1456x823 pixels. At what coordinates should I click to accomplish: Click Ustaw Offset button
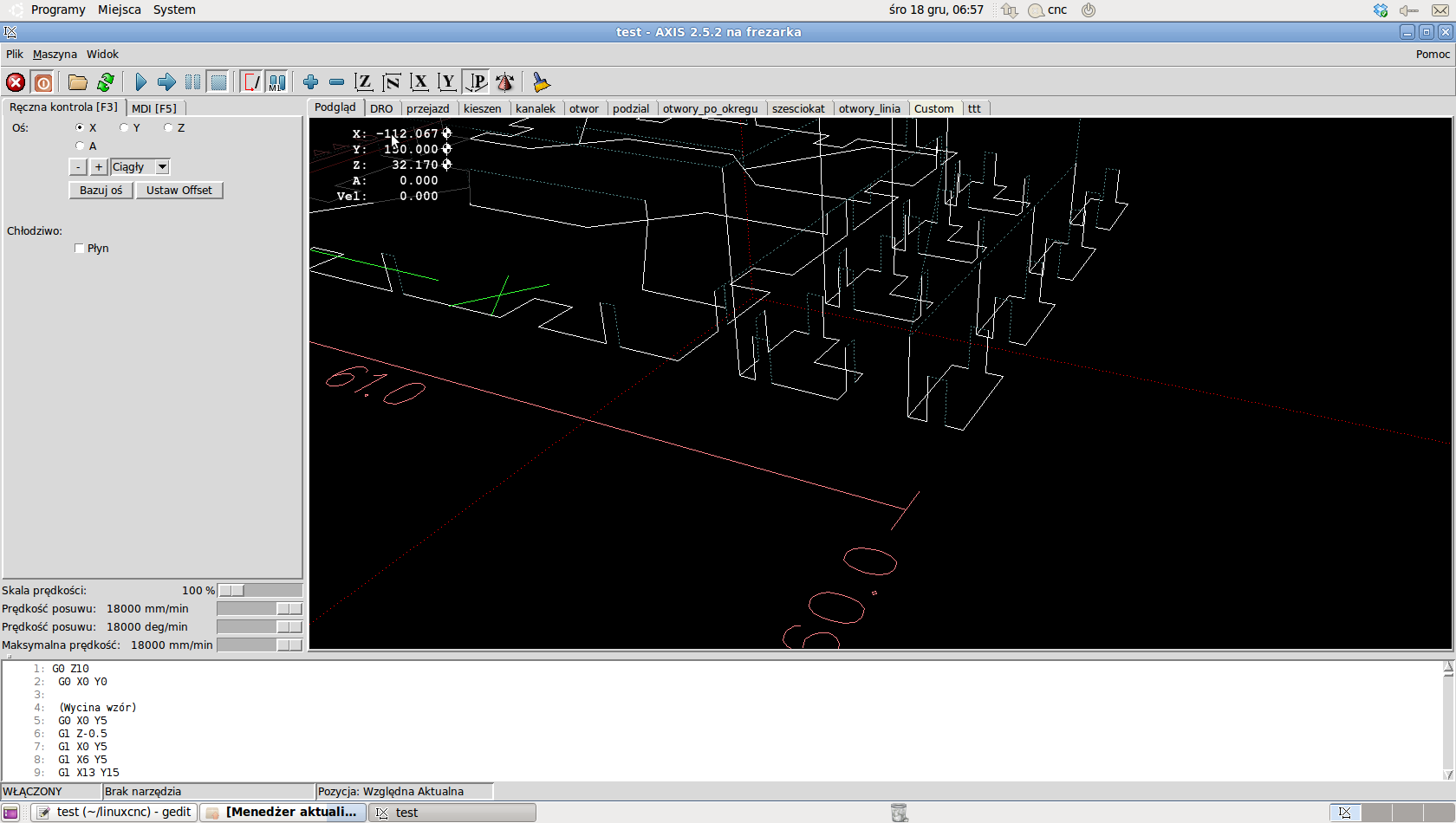[x=179, y=191]
